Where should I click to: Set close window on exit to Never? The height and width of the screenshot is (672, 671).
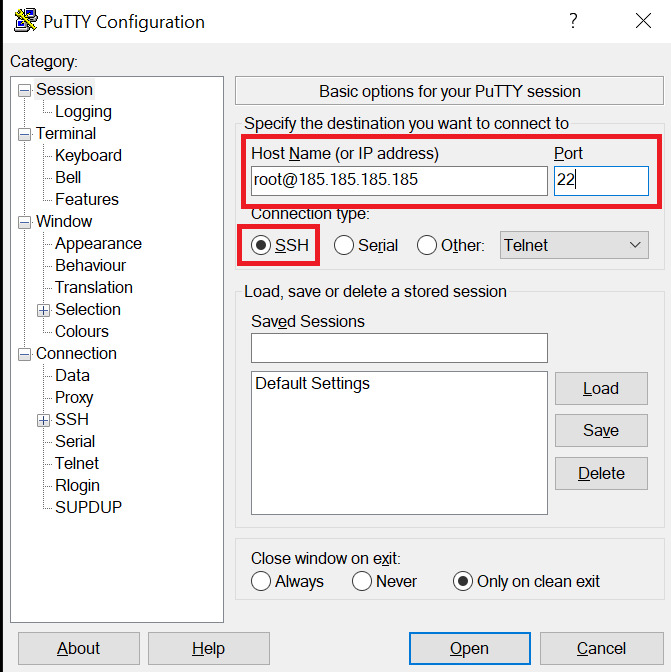tap(362, 581)
